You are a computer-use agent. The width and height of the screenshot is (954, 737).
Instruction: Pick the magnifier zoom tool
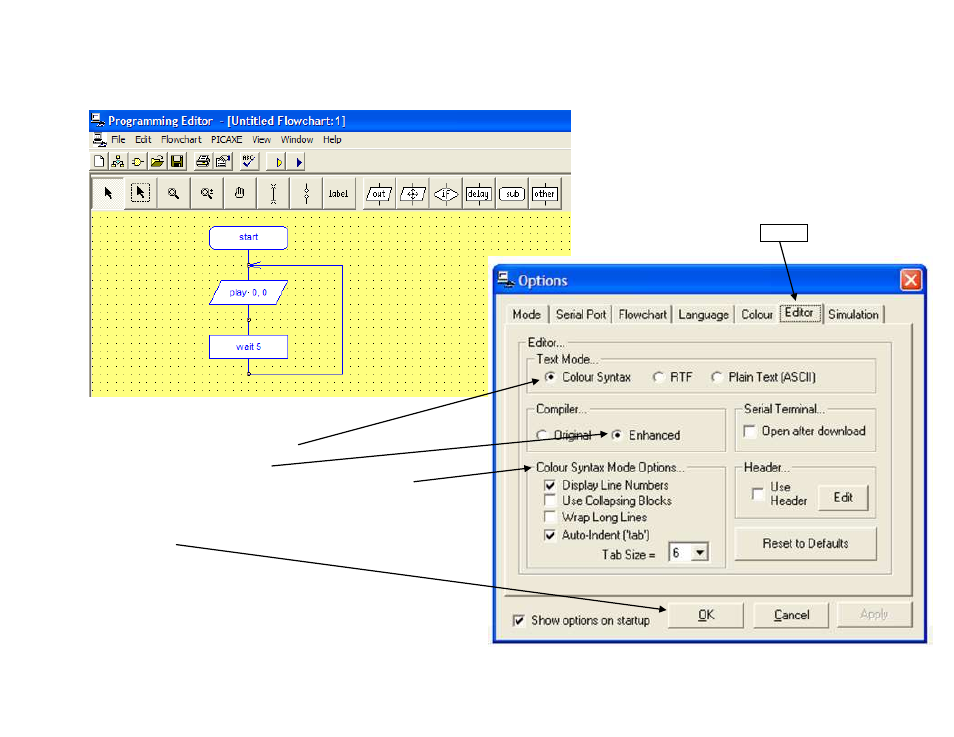[x=173, y=194]
